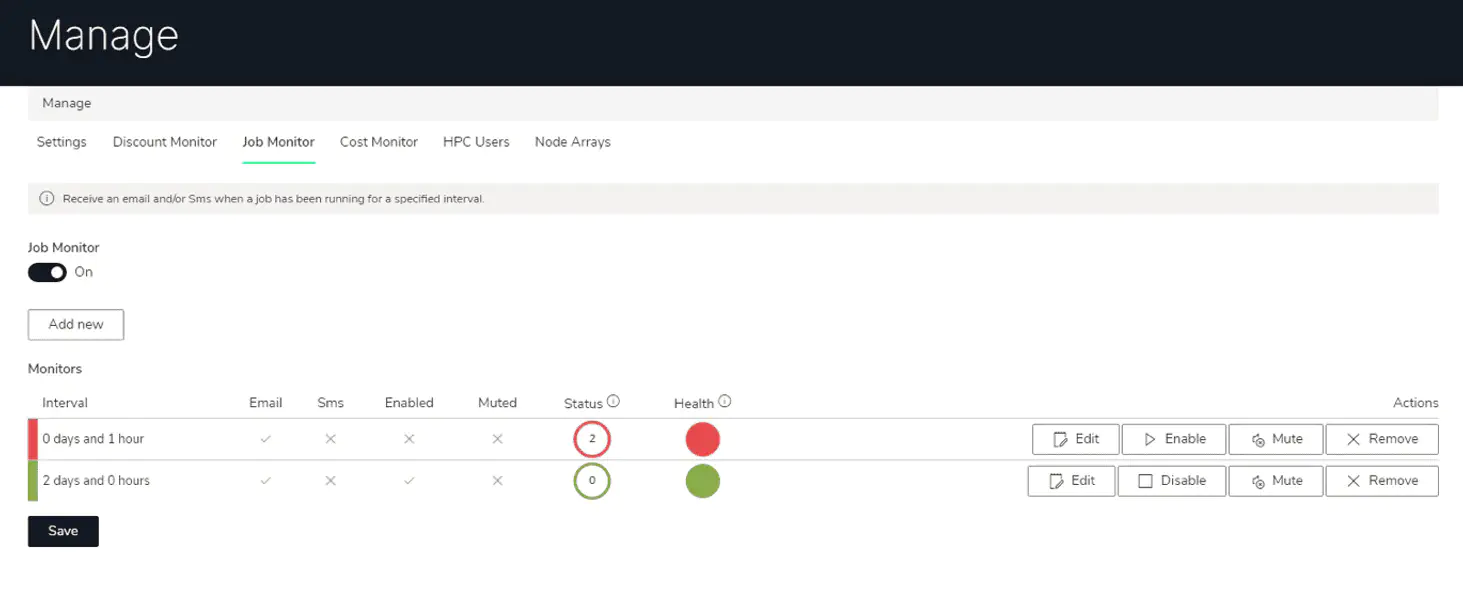Viewport: 1463px width, 607px height.
Task: Remove the 2 days and 0 hours monitor
Action: pos(1382,481)
